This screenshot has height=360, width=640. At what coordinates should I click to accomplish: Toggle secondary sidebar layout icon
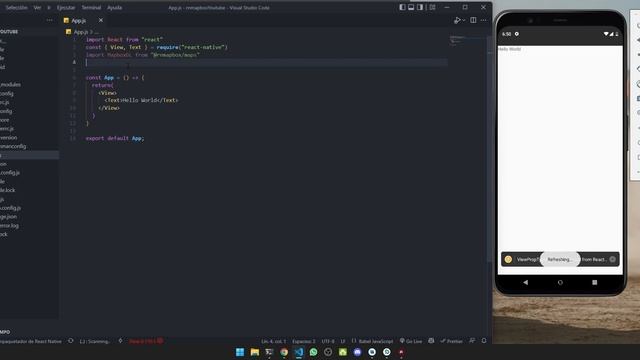420,7
